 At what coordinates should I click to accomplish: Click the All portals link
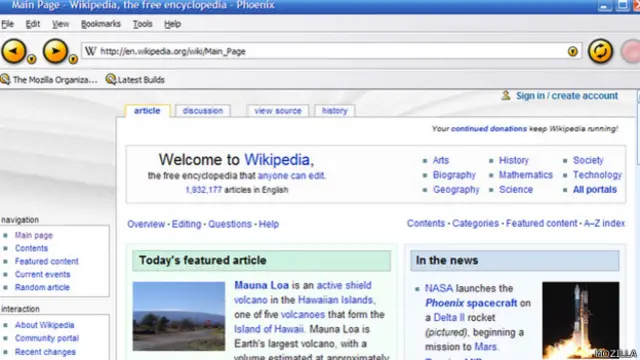point(595,189)
